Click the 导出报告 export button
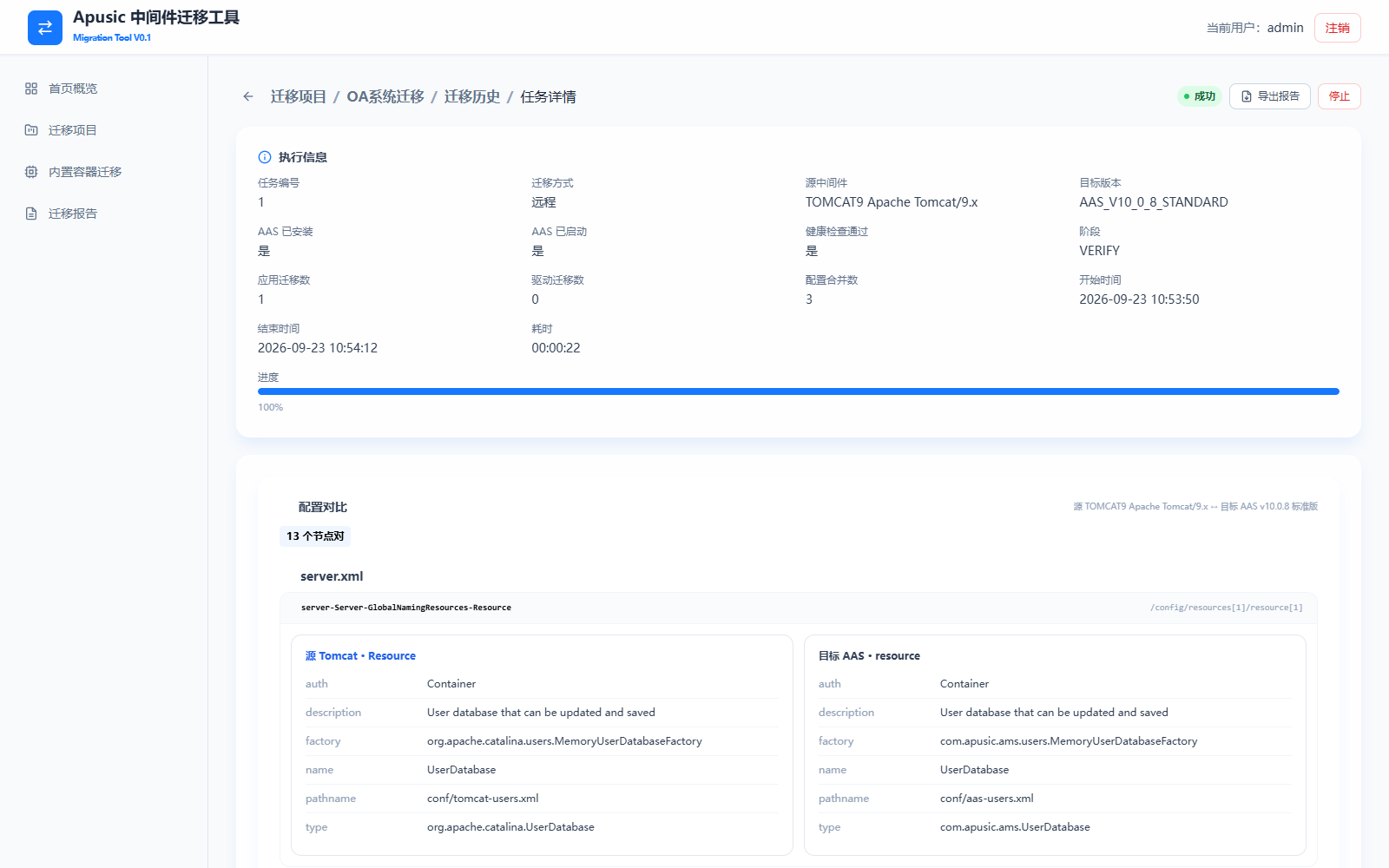Viewport: 1389px width, 868px height. pos(1270,96)
